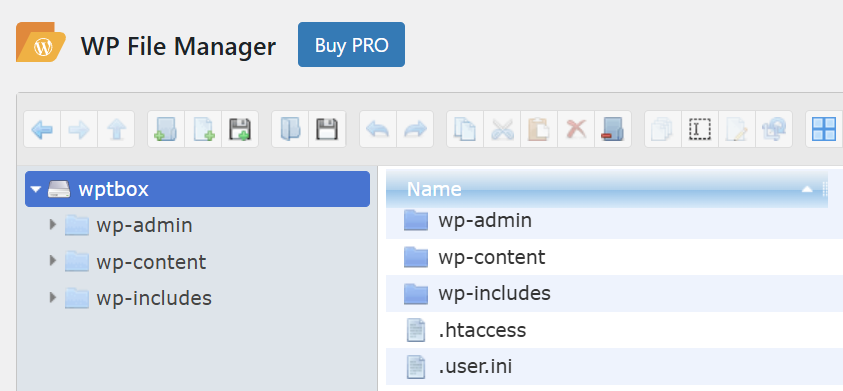Select the .user.ini file
843x391 pixels.
615,366
